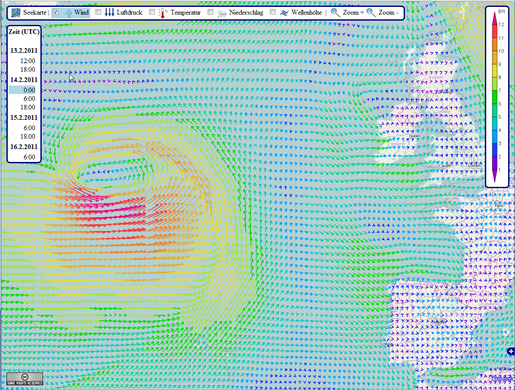Image resolution: width=515 pixels, height=390 pixels.
Task: Enable the Luftdruck checkbox
Action: pos(98,12)
